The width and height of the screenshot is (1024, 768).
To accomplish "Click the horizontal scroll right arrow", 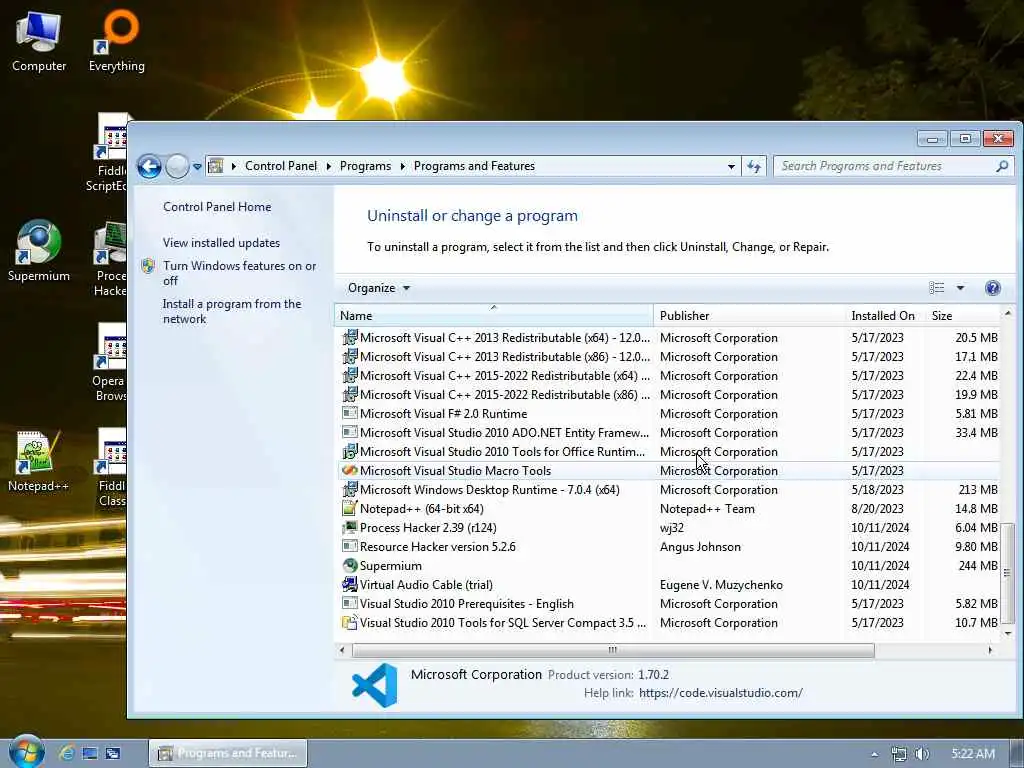I will pyautogui.click(x=990, y=650).
